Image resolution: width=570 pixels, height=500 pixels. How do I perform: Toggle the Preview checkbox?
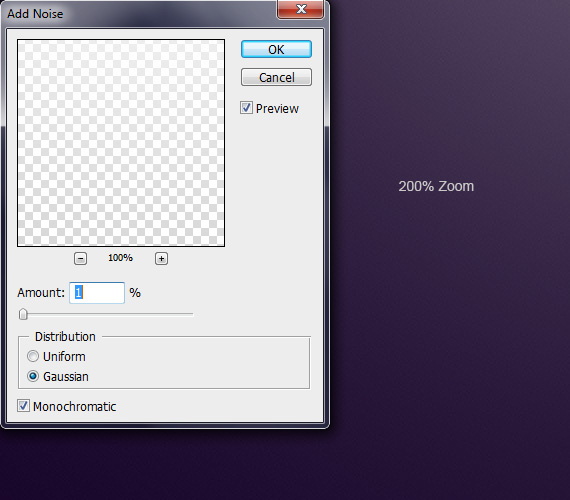click(x=246, y=108)
